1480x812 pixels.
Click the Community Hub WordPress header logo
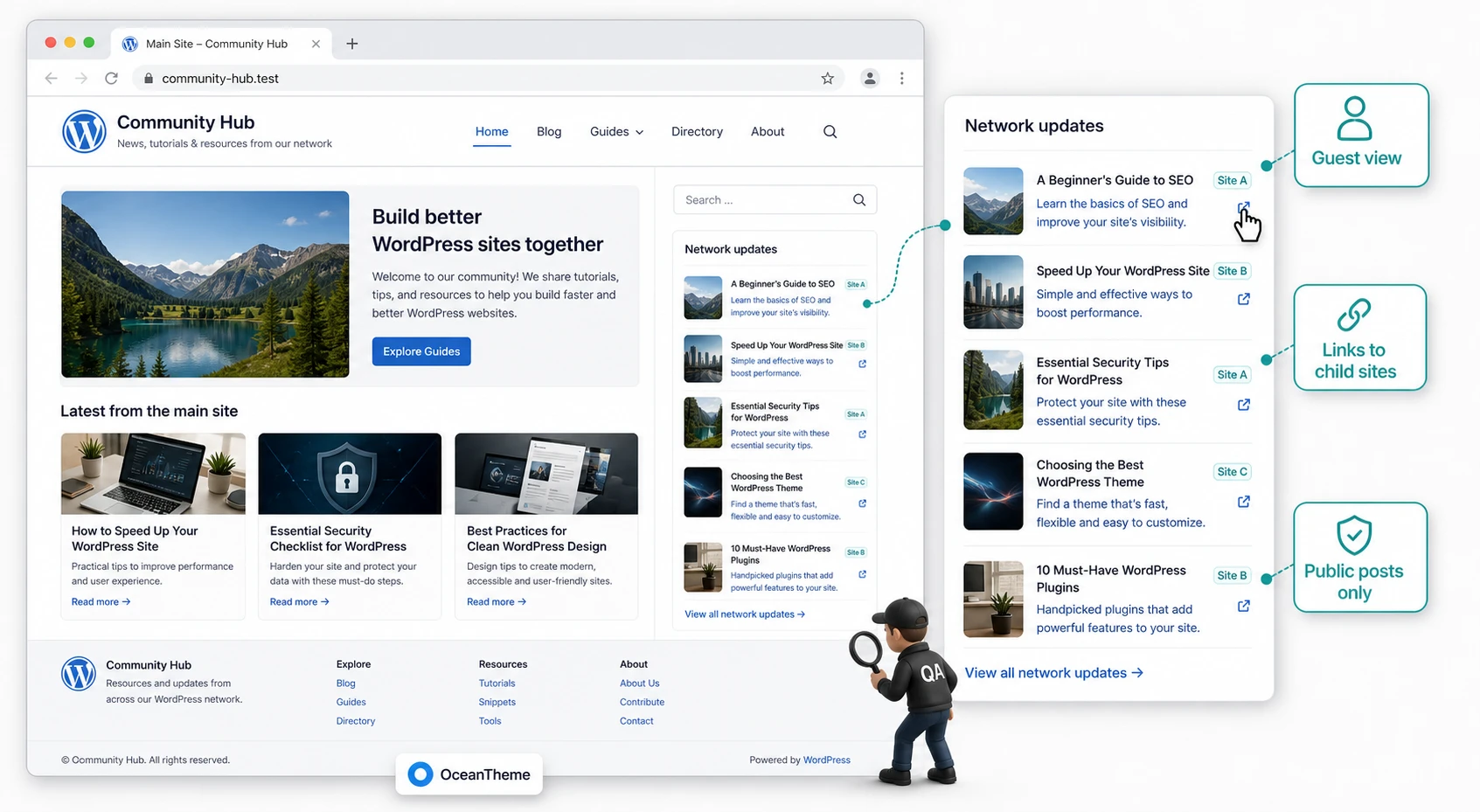tap(84, 132)
